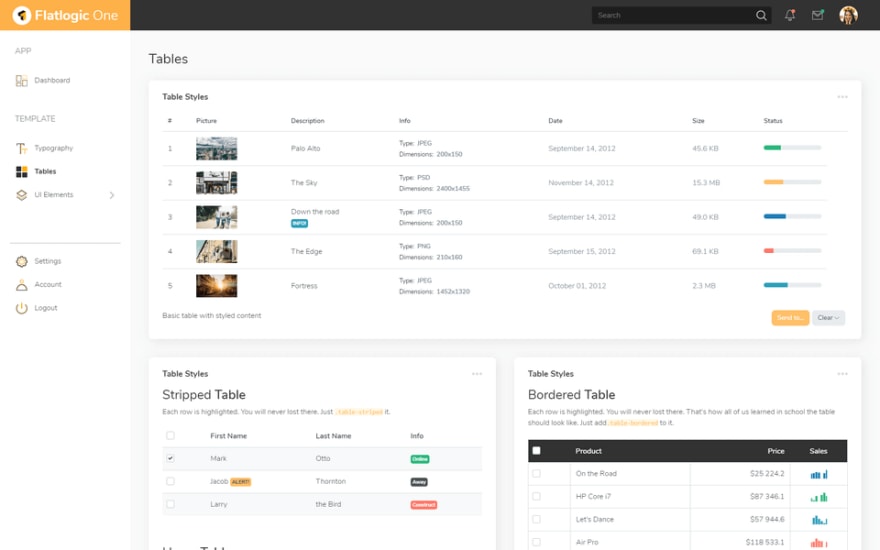This screenshot has width=880, height=550.
Task: Click Logout in the sidebar
Action: [x=46, y=308]
